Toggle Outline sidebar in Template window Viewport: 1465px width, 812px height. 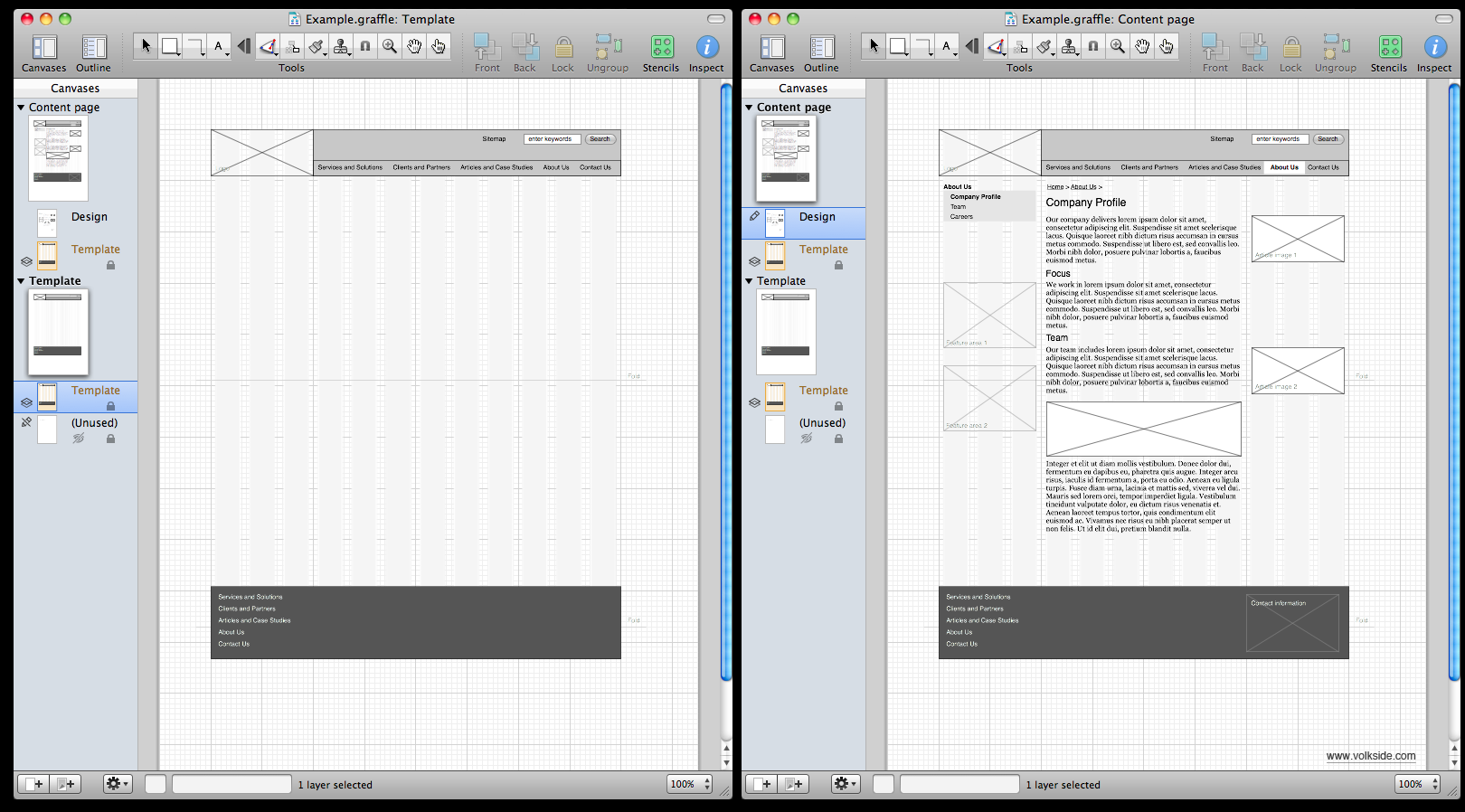(x=93, y=53)
